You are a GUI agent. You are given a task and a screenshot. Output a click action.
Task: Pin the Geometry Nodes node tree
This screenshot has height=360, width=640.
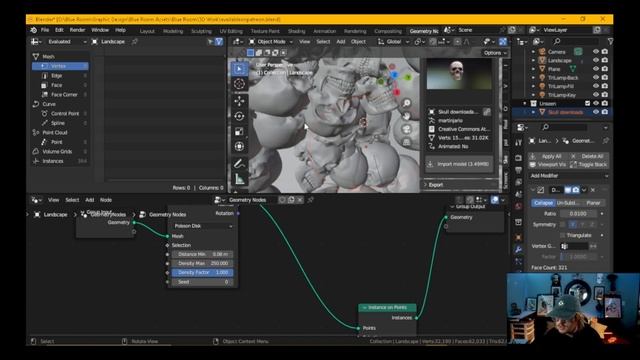tap(310, 200)
